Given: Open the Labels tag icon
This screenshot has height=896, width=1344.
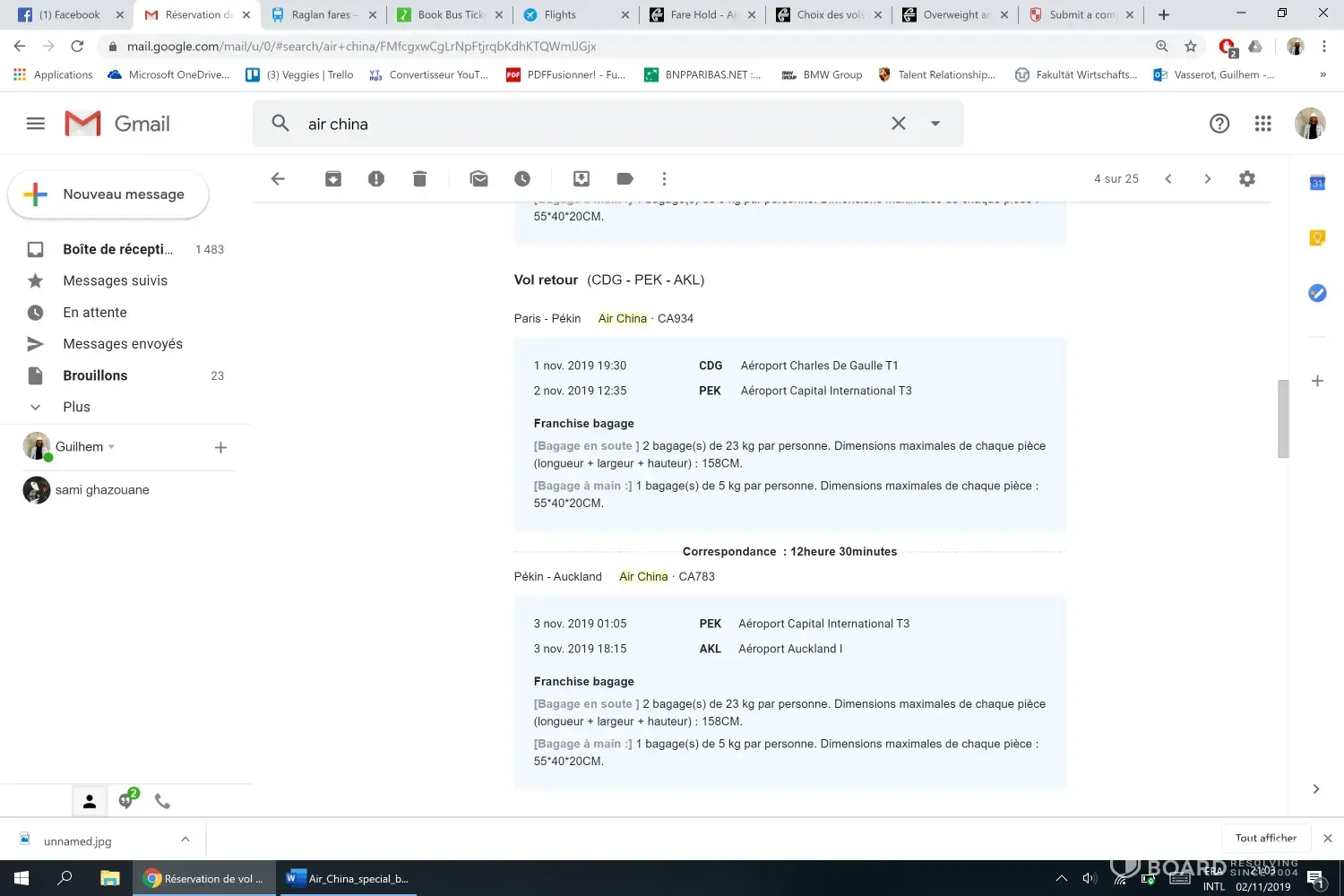Looking at the screenshot, I should [625, 179].
